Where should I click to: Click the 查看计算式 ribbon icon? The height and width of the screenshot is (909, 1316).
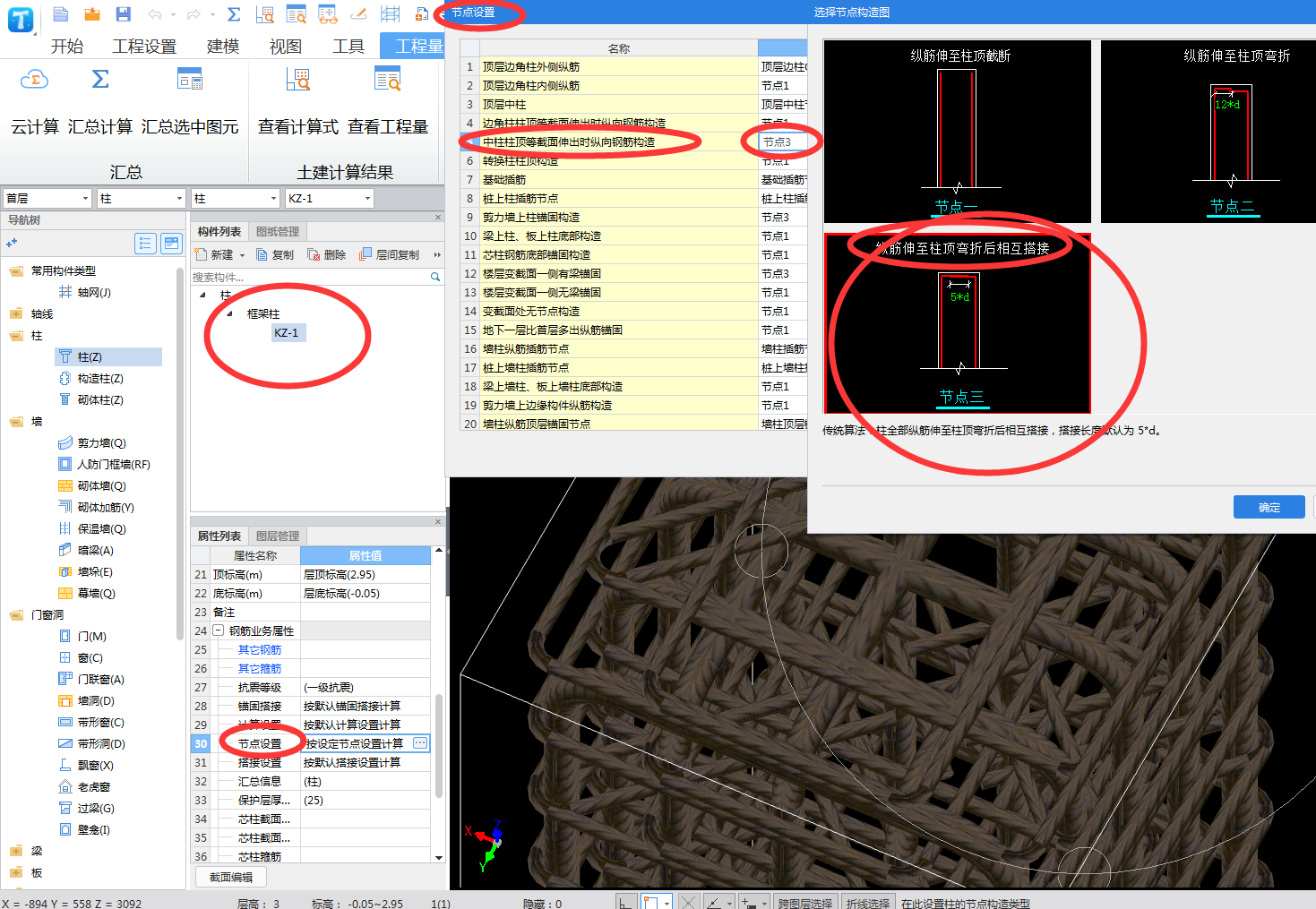pos(298,80)
